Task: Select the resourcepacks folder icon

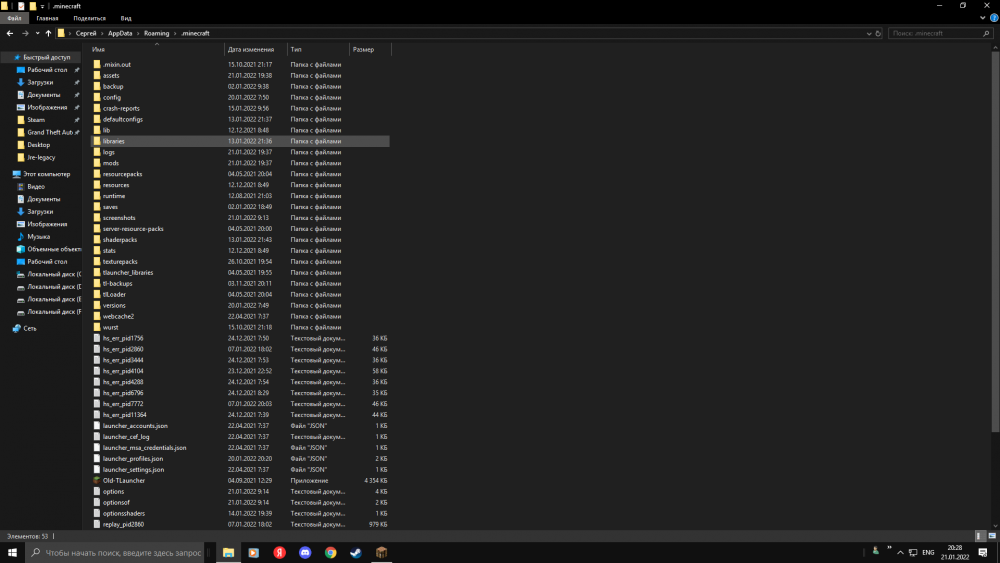Action: [x=97, y=174]
